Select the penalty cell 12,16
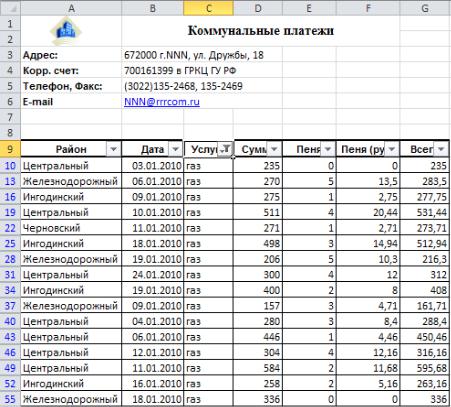The height and width of the screenshot is (407, 451). click(x=368, y=352)
